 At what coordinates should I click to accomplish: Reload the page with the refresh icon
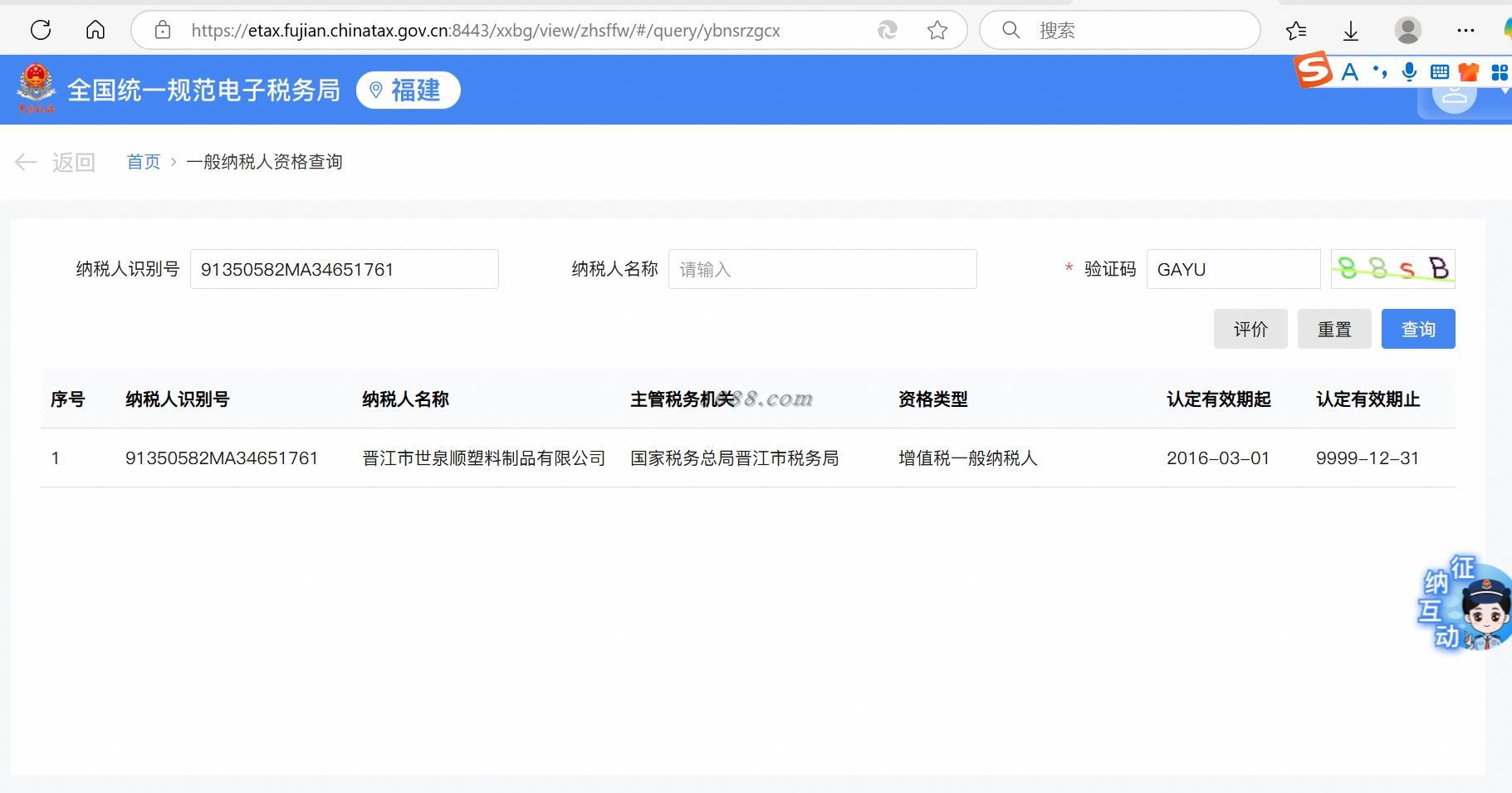click(41, 31)
